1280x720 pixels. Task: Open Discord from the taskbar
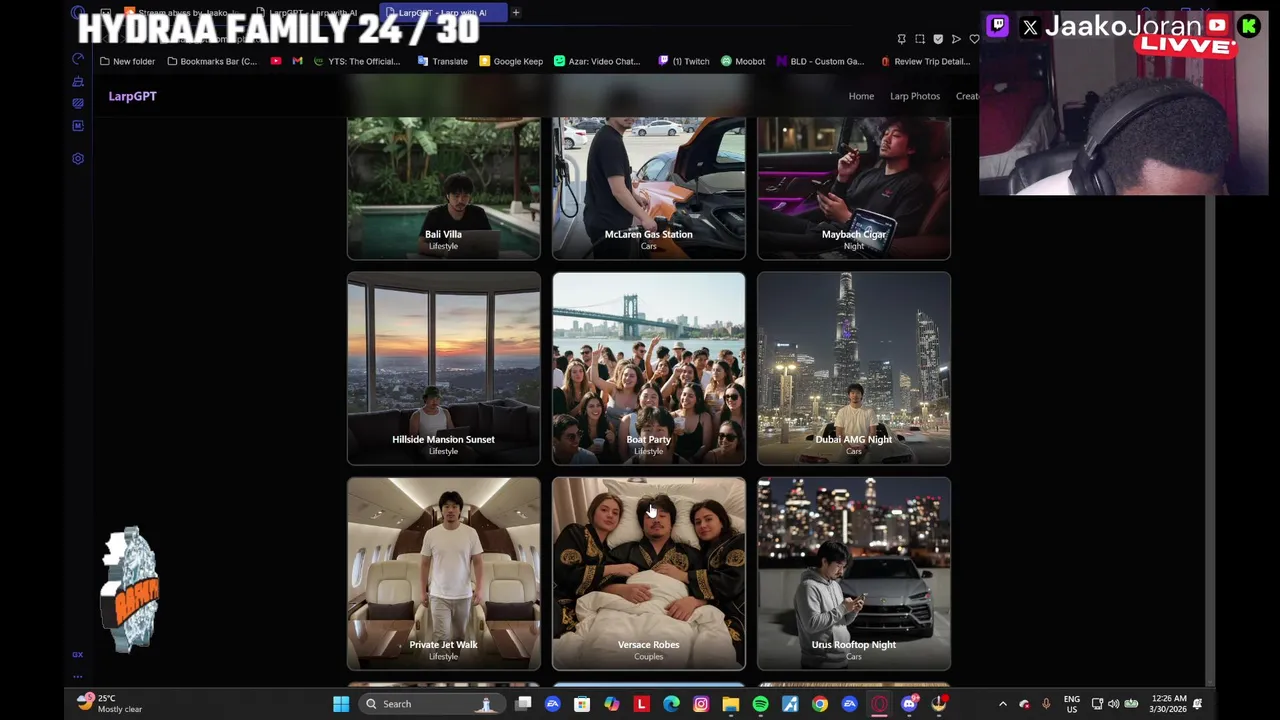[909, 704]
